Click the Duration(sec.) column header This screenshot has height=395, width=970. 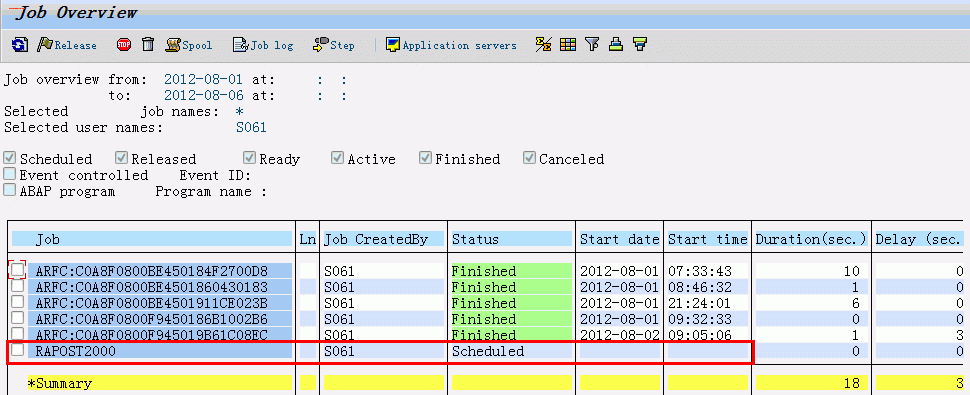pos(812,239)
